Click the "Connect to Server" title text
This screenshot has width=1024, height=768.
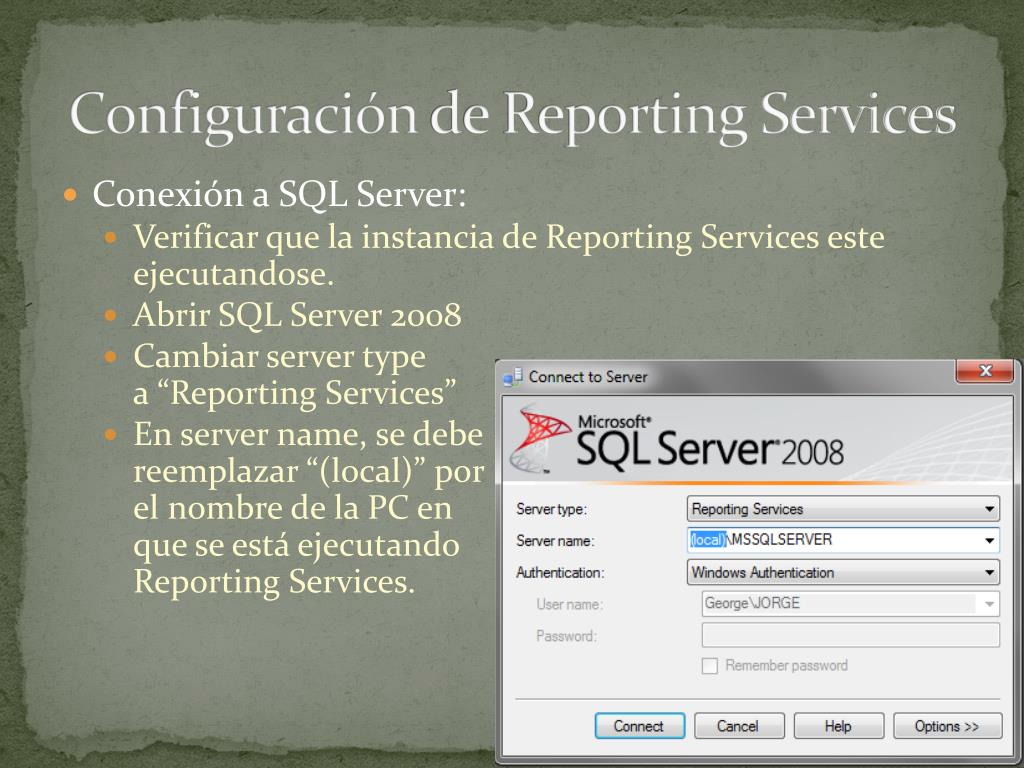tap(588, 377)
